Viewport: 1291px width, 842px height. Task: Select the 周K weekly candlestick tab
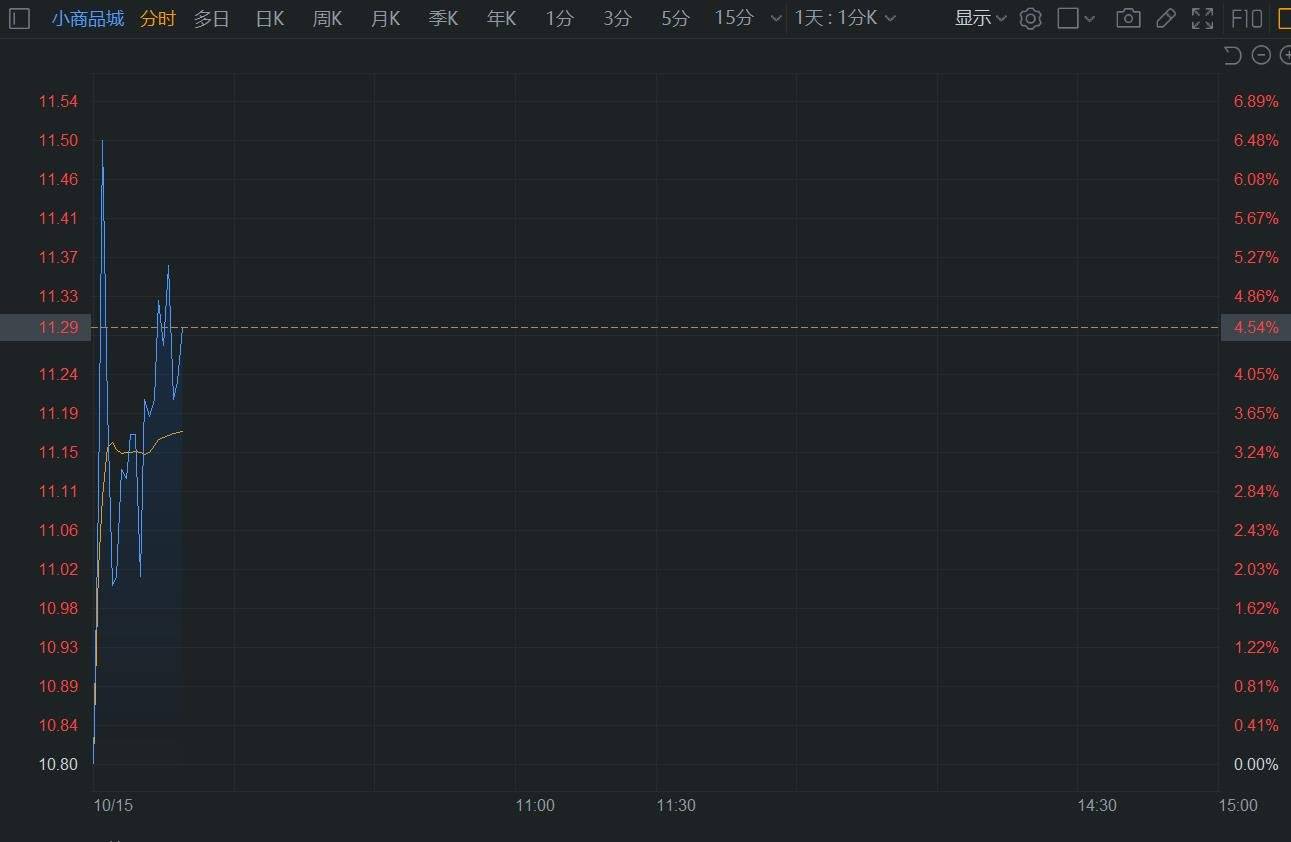click(x=328, y=18)
